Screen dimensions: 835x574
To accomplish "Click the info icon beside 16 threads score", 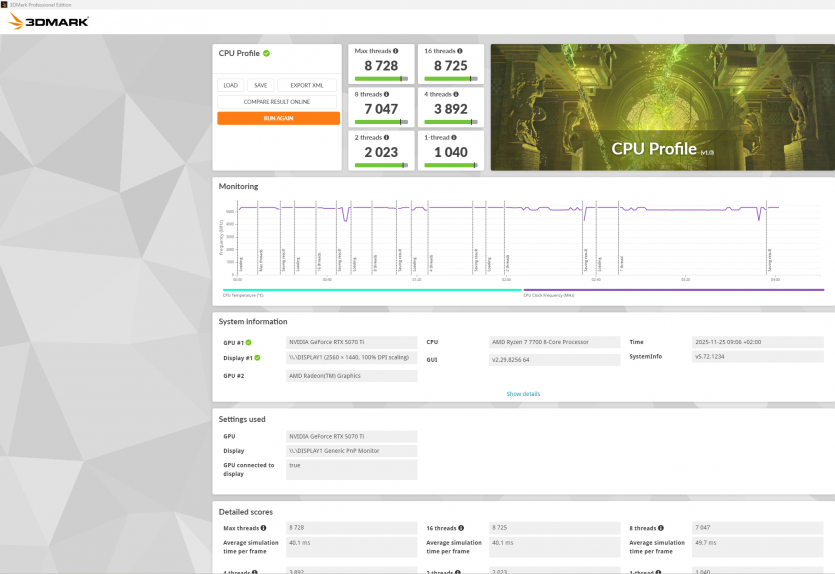I will tap(460, 51).
